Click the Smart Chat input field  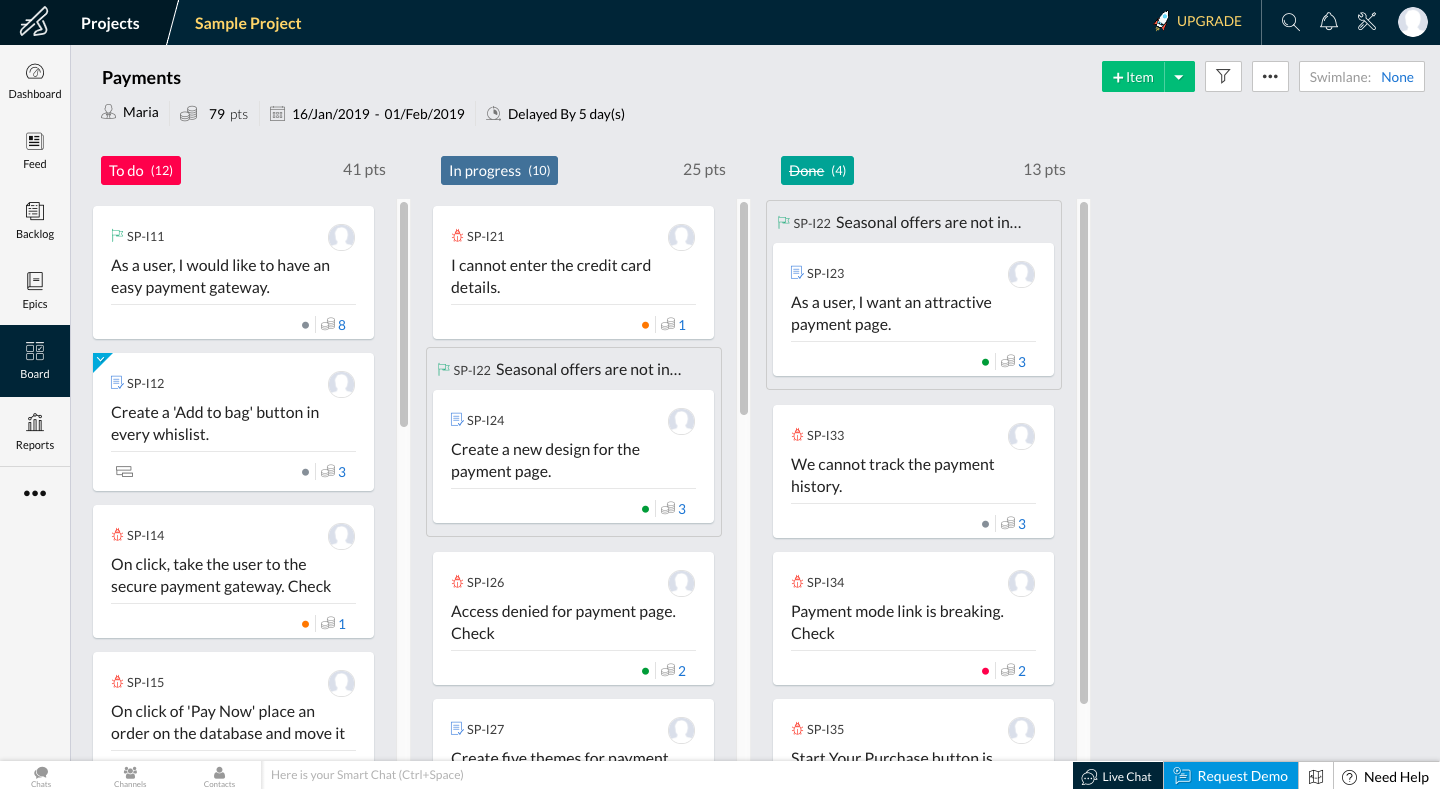[x=660, y=775]
